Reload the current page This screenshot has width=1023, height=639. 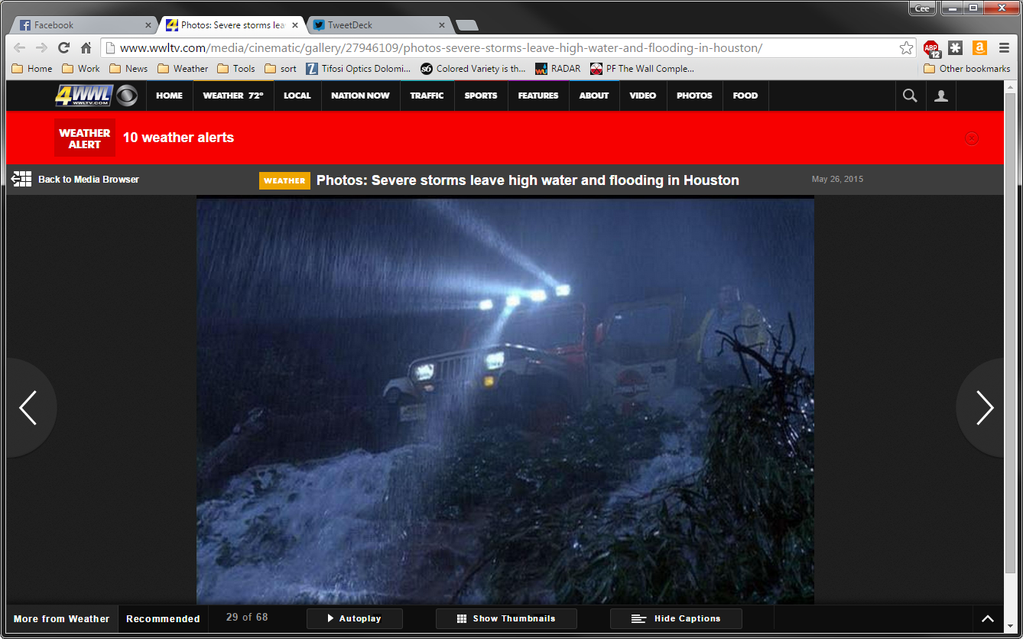[63, 48]
